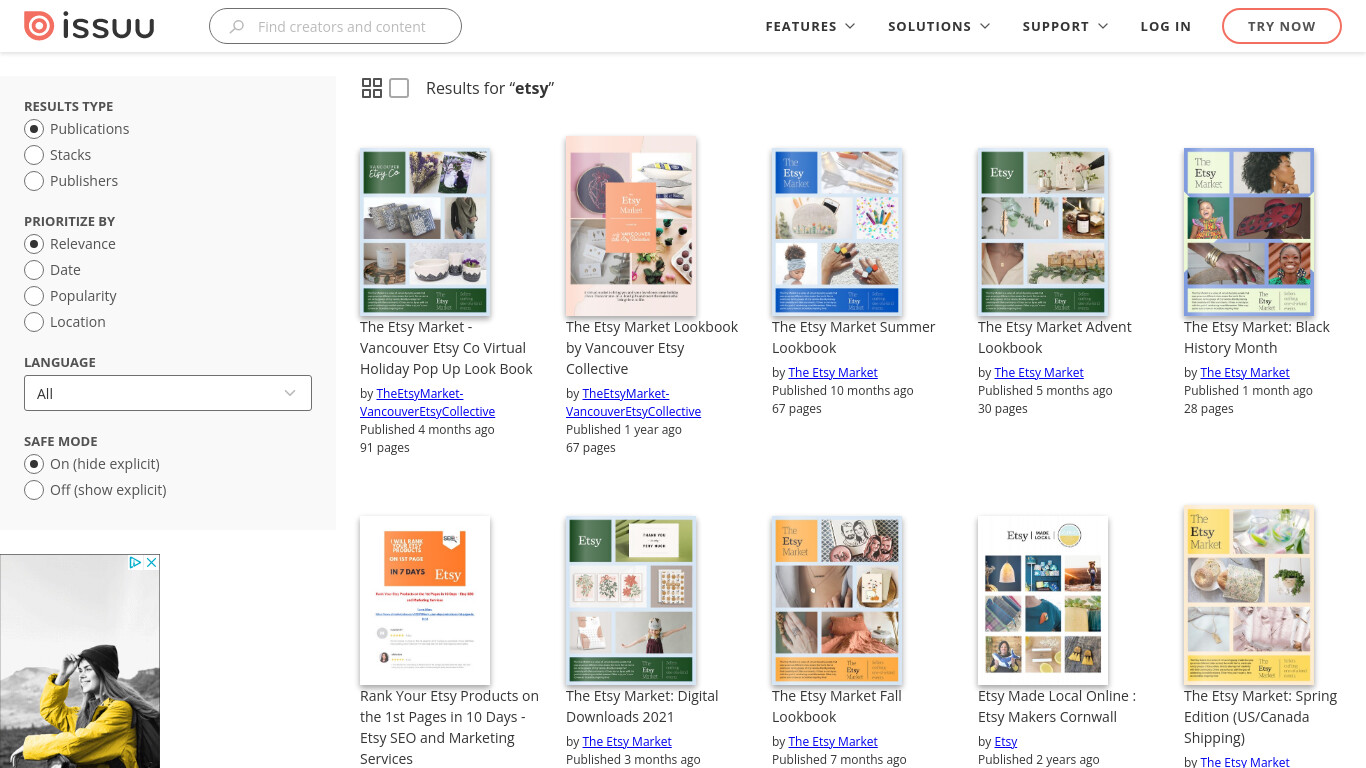Click title 'The Etsy Market Fall Lookbook'
The height and width of the screenshot is (768, 1366).
837,706
